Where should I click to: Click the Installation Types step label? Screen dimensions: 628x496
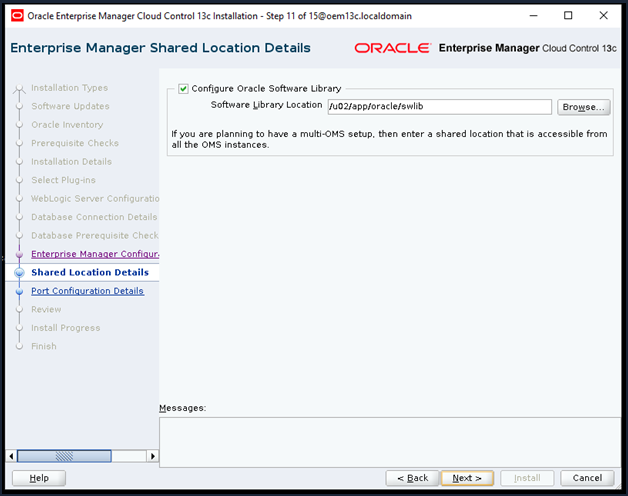click(70, 88)
